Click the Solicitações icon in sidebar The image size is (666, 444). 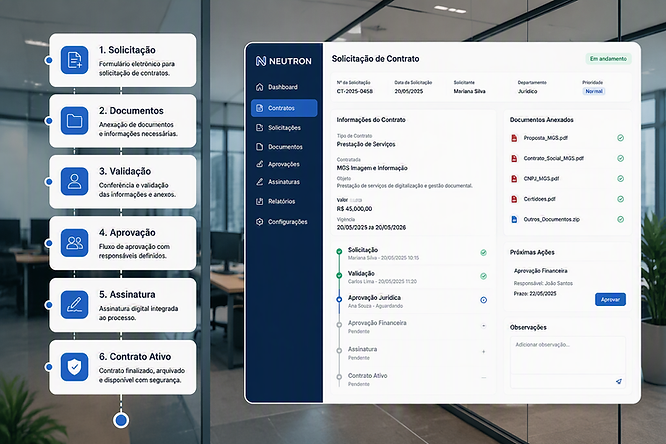pyautogui.click(x=260, y=127)
